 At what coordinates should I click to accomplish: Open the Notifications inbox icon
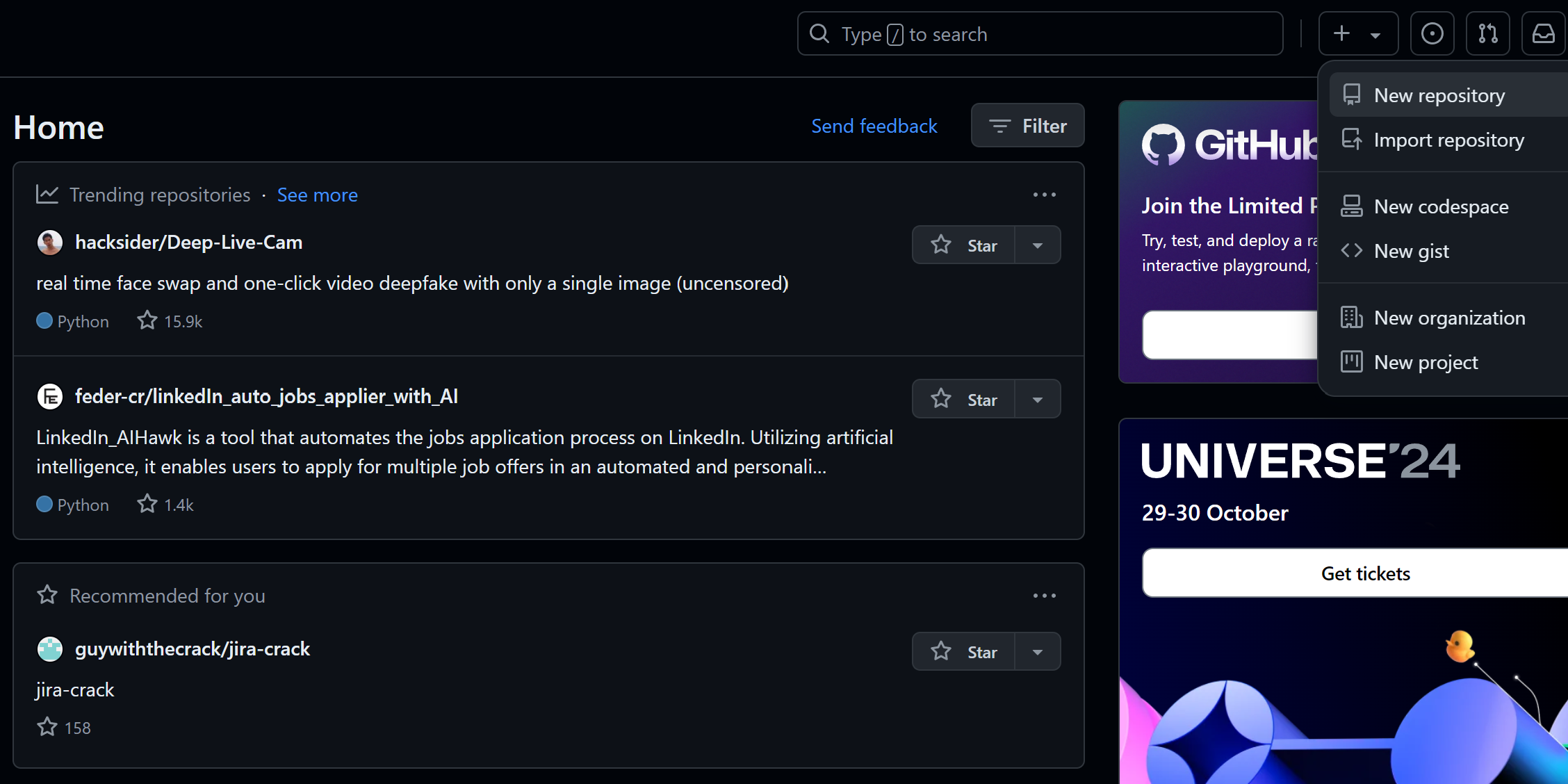click(x=1543, y=33)
